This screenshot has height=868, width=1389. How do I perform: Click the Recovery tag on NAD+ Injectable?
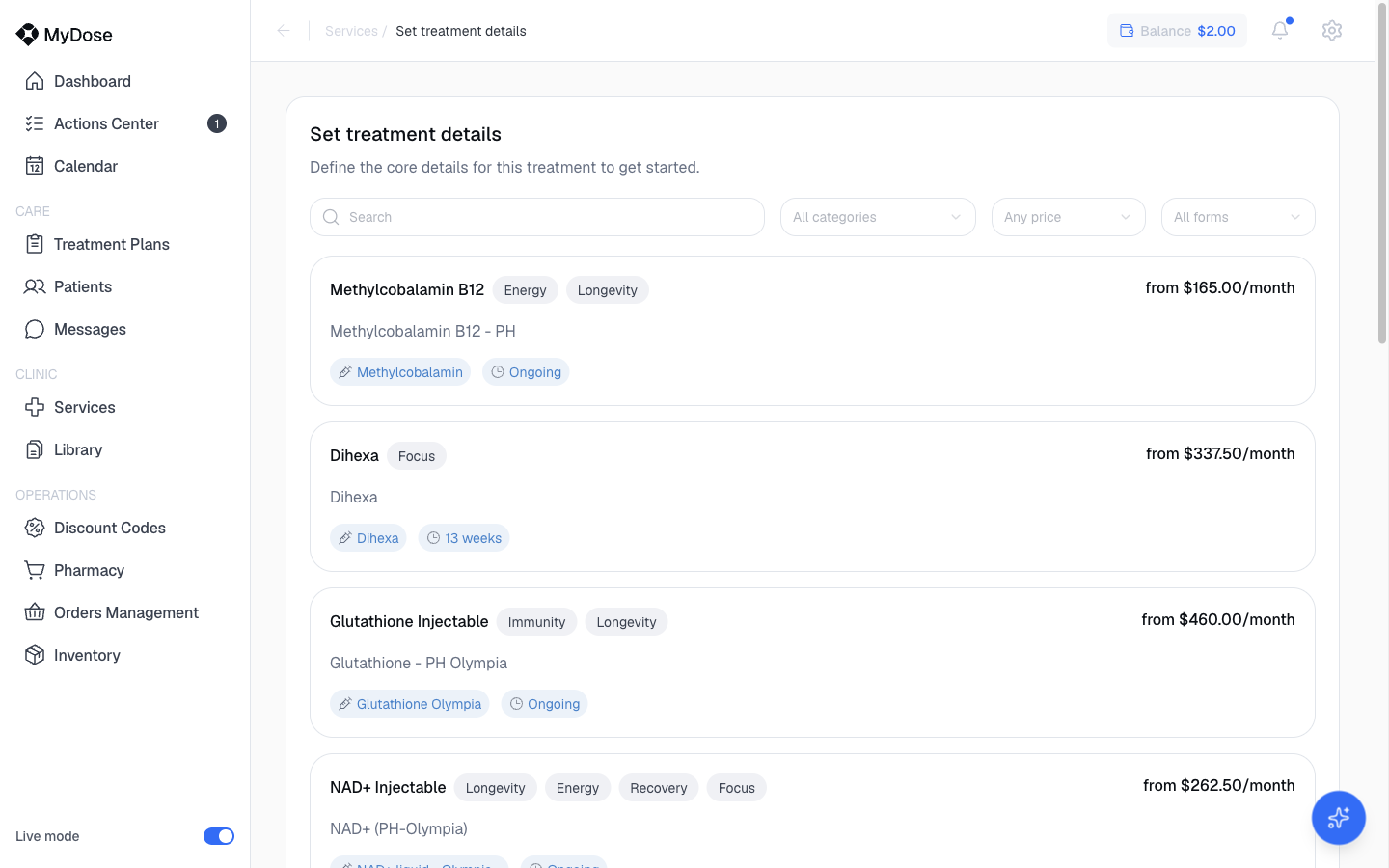(x=659, y=788)
